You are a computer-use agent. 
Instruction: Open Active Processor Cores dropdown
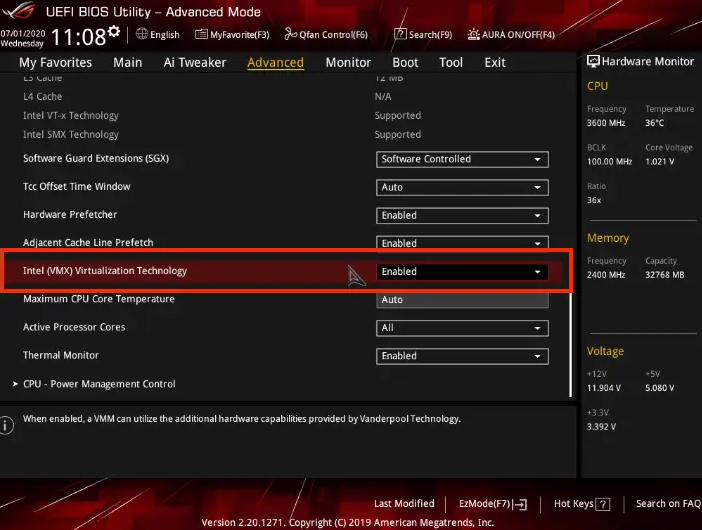462,328
